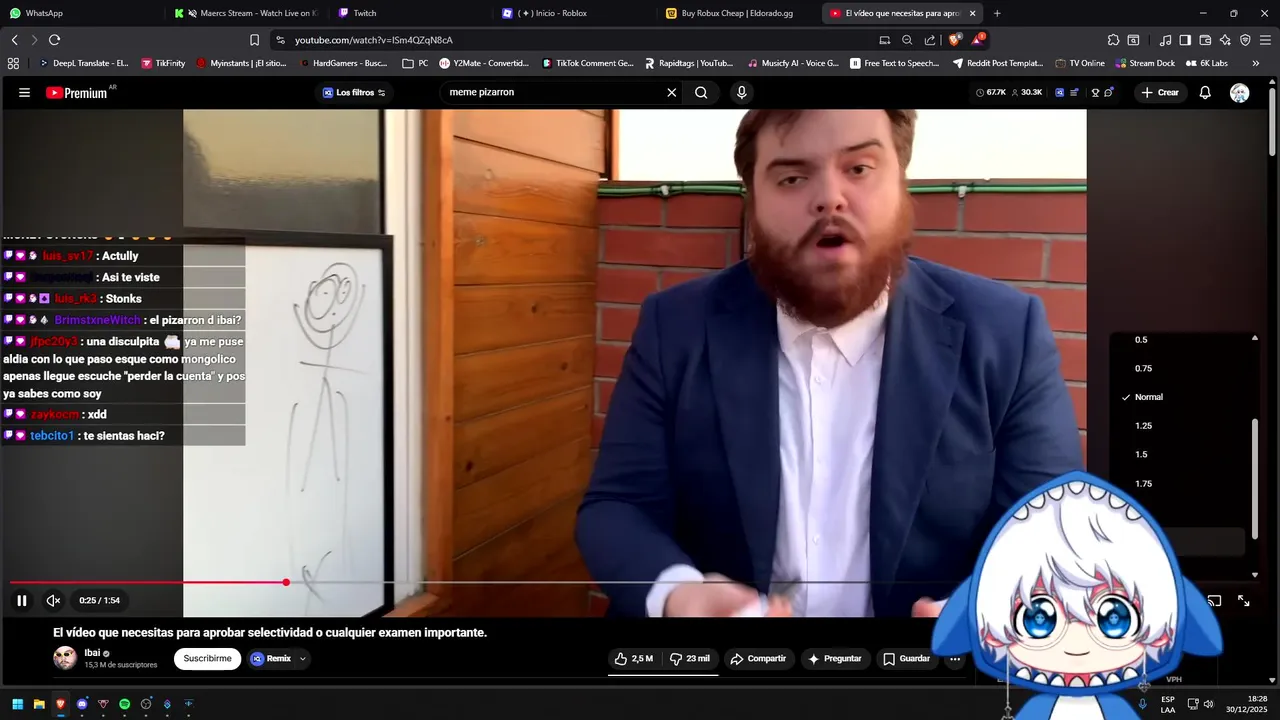Pause the YouTube video
This screenshot has height=720, width=1280.
21,601
